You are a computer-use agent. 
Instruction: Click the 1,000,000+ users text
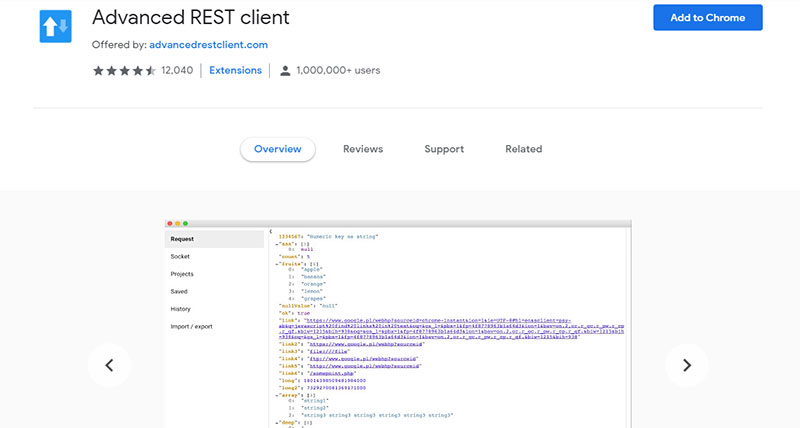point(338,70)
